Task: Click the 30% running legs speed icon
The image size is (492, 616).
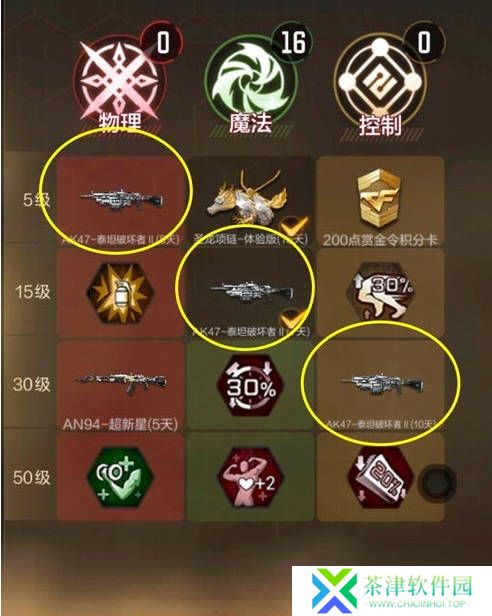Action: 380,293
